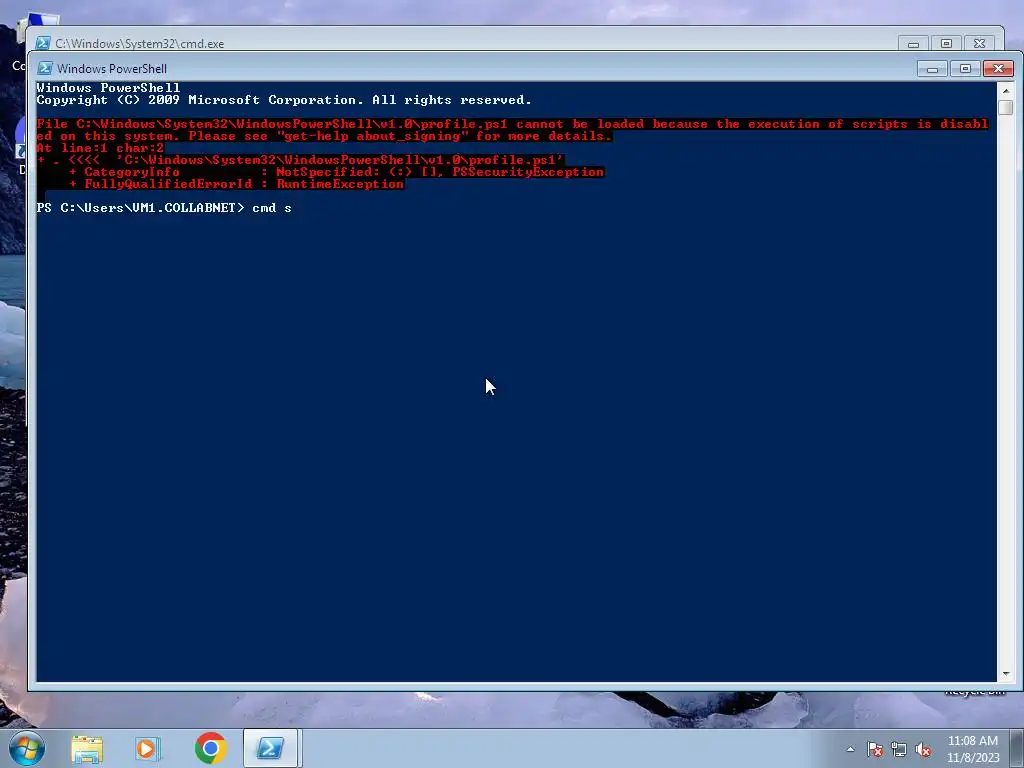Click the PS C:\Users\VM1.COLLABNET> prompt

tap(140, 208)
